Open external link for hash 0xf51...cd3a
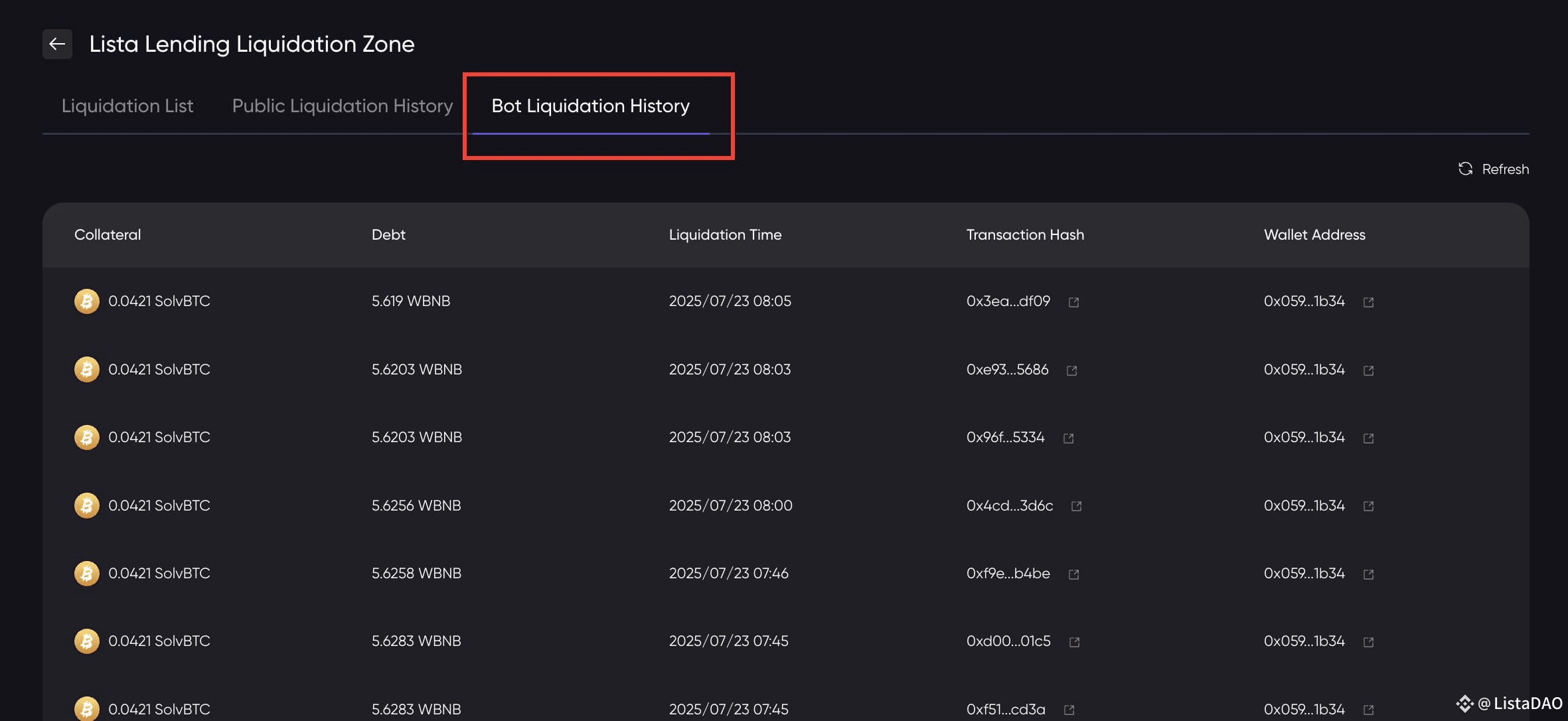 [1069, 710]
